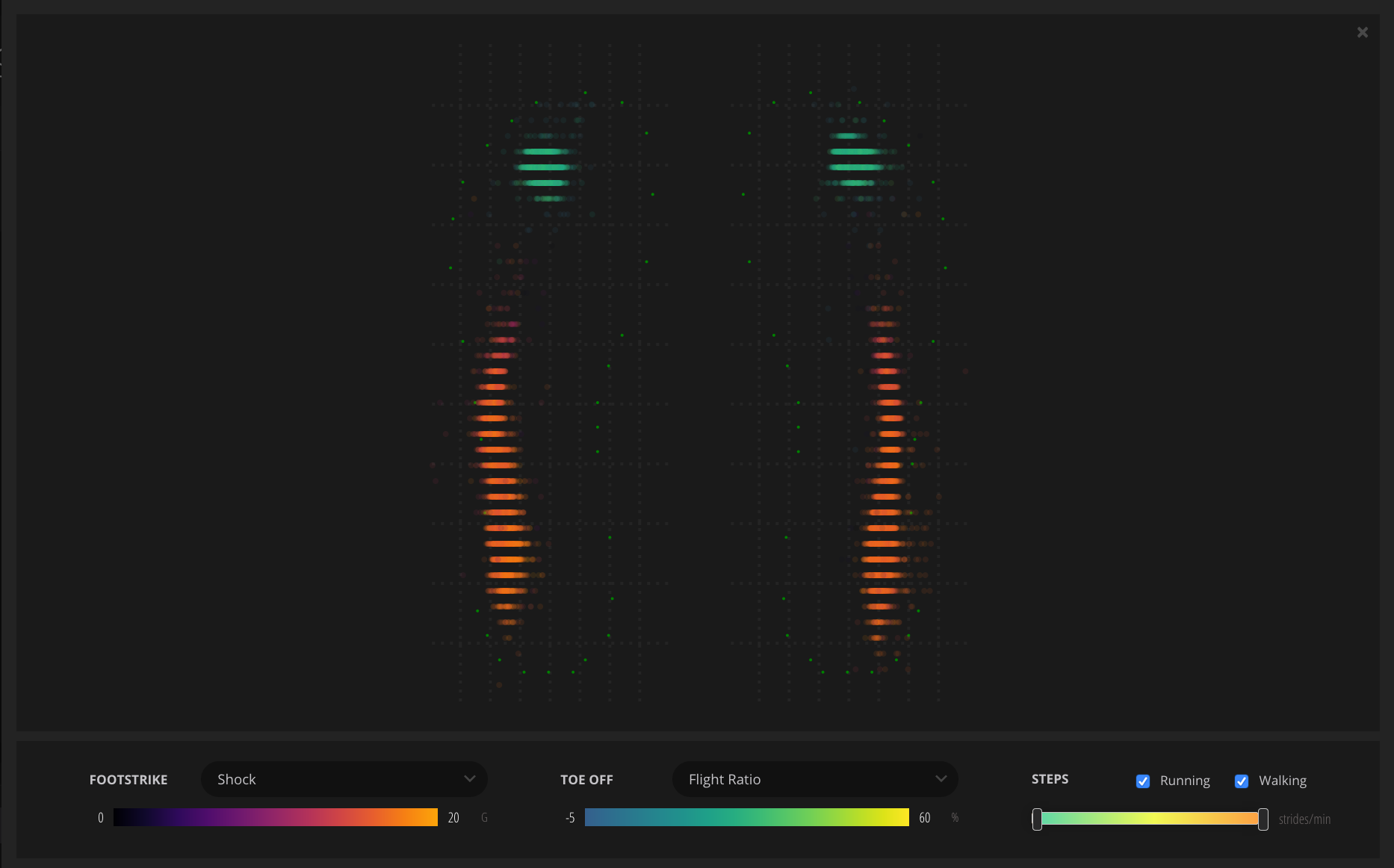Click the Flight Ratio color gradient legend
This screenshot has height=868, width=1394.
746,817
